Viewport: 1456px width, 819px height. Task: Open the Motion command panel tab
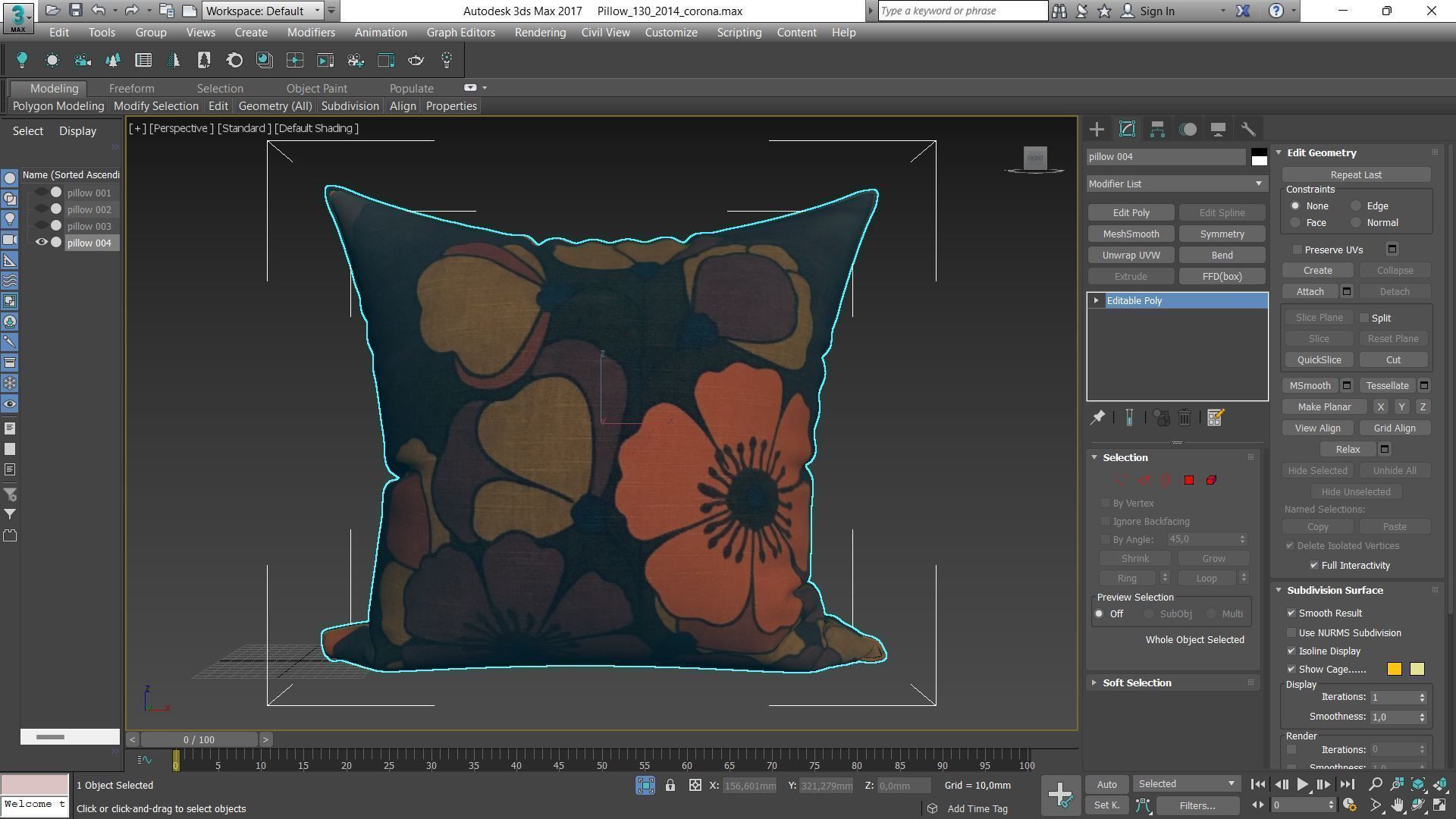(x=1188, y=129)
